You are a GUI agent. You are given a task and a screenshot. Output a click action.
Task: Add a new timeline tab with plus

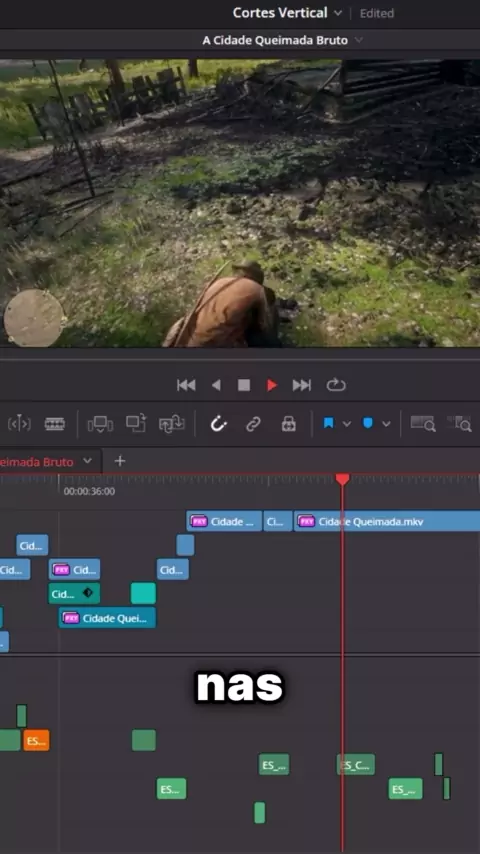pyautogui.click(x=120, y=461)
